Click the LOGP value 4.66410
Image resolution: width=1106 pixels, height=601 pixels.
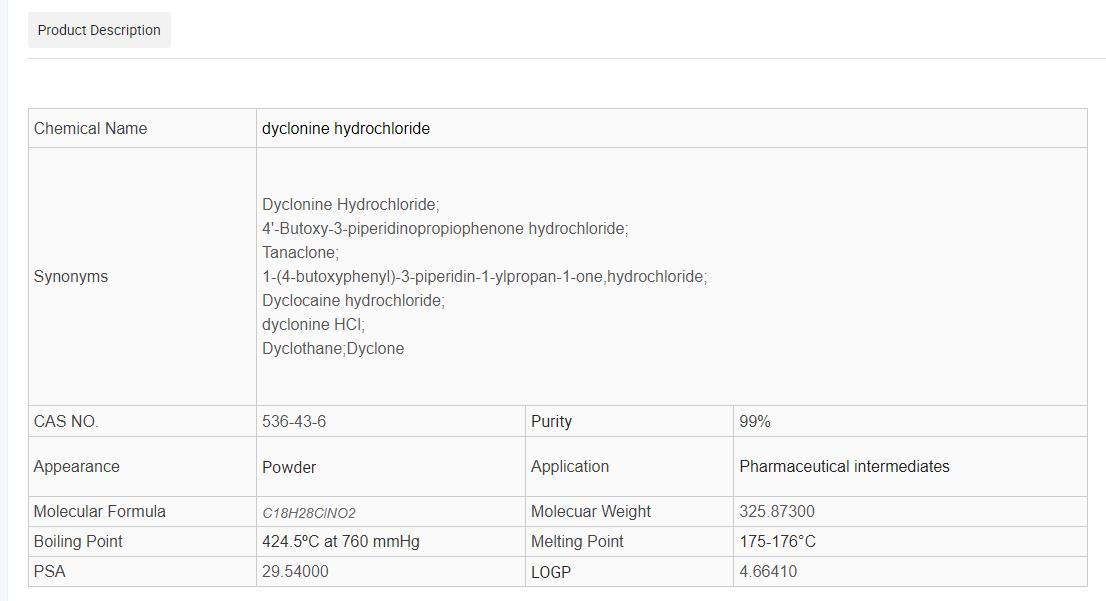768,571
